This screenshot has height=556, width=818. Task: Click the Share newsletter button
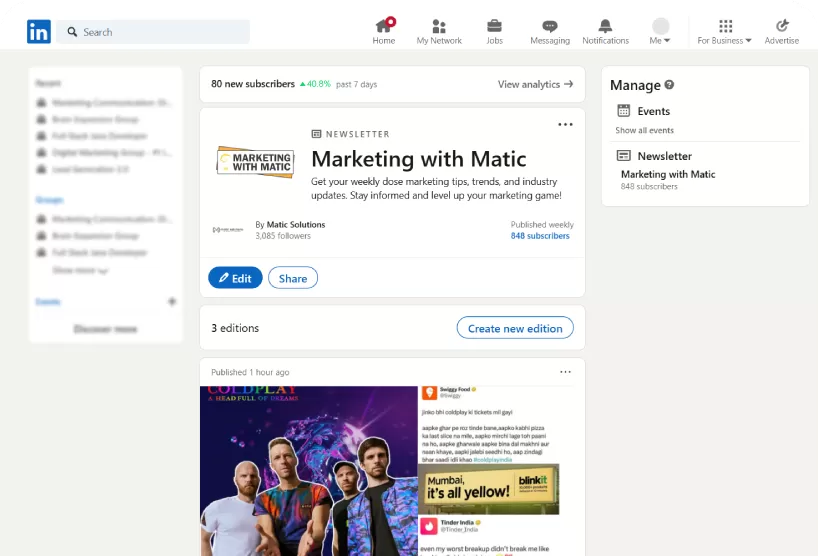[x=293, y=277]
